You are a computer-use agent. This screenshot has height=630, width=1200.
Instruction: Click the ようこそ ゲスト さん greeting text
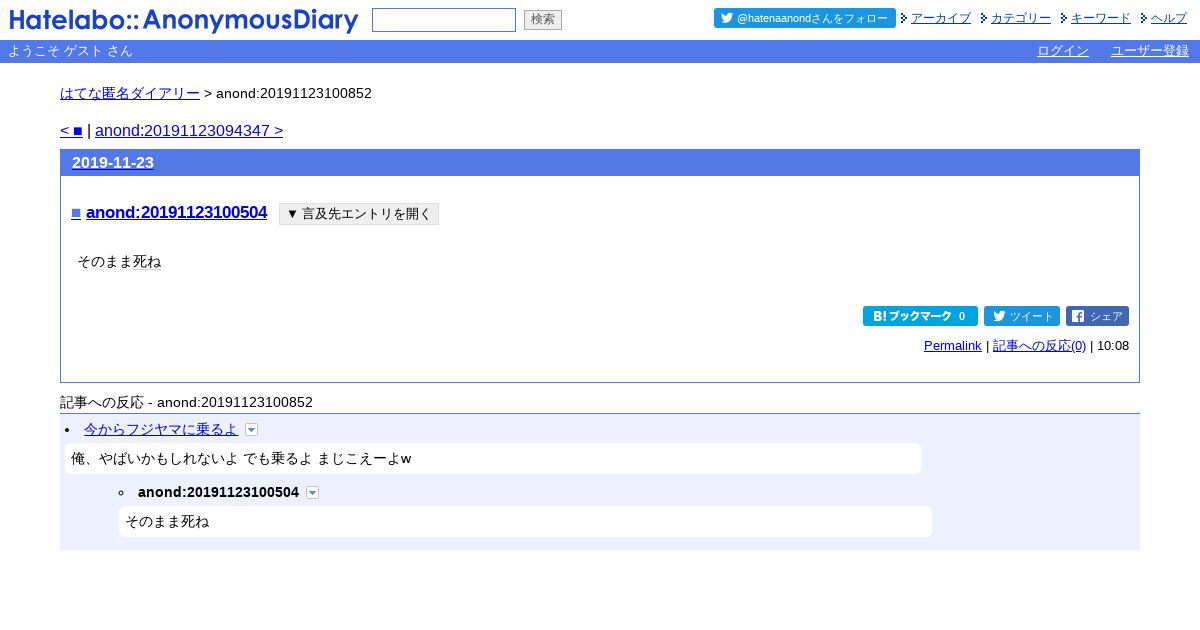70,51
